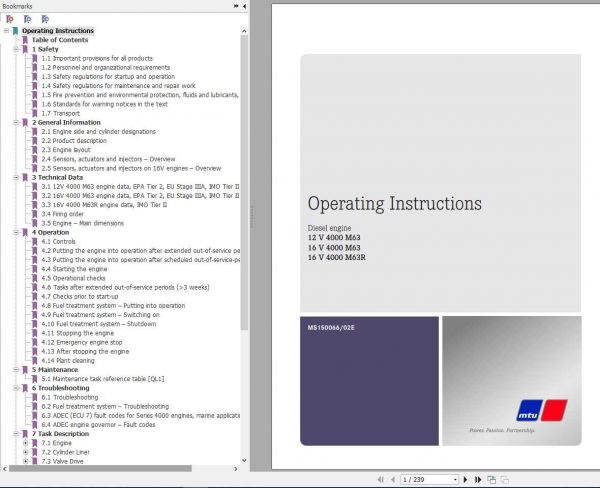The height and width of the screenshot is (488, 600).
Task: Select the 3.4 Firing order bookmark
Action: [63, 214]
